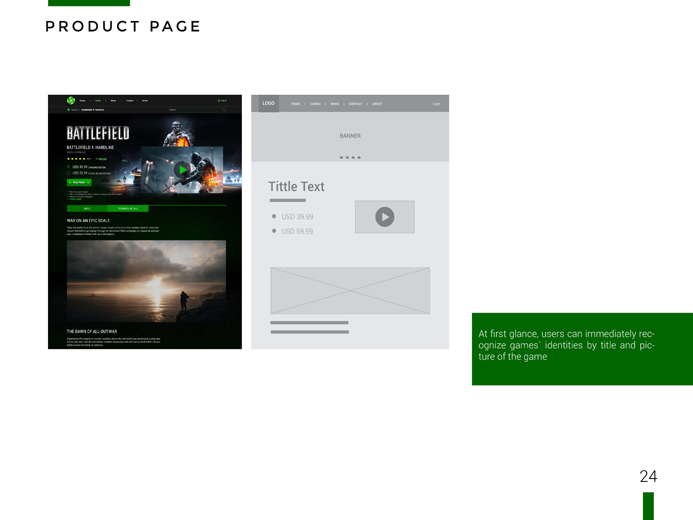Click the 'PRODUCT PAGE' slide title
Image resolution: width=693 pixels, height=520 pixels.
tap(123, 27)
